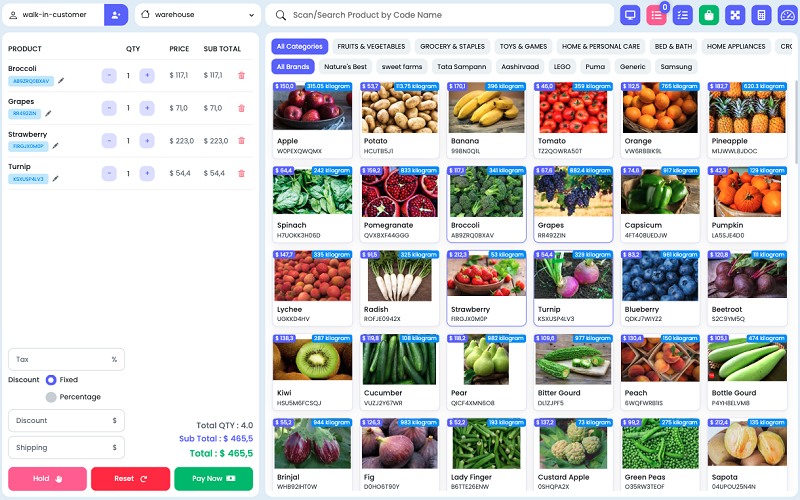Click the Shipping amount input
The height and width of the screenshot is (500, 800).
(66, 447)
